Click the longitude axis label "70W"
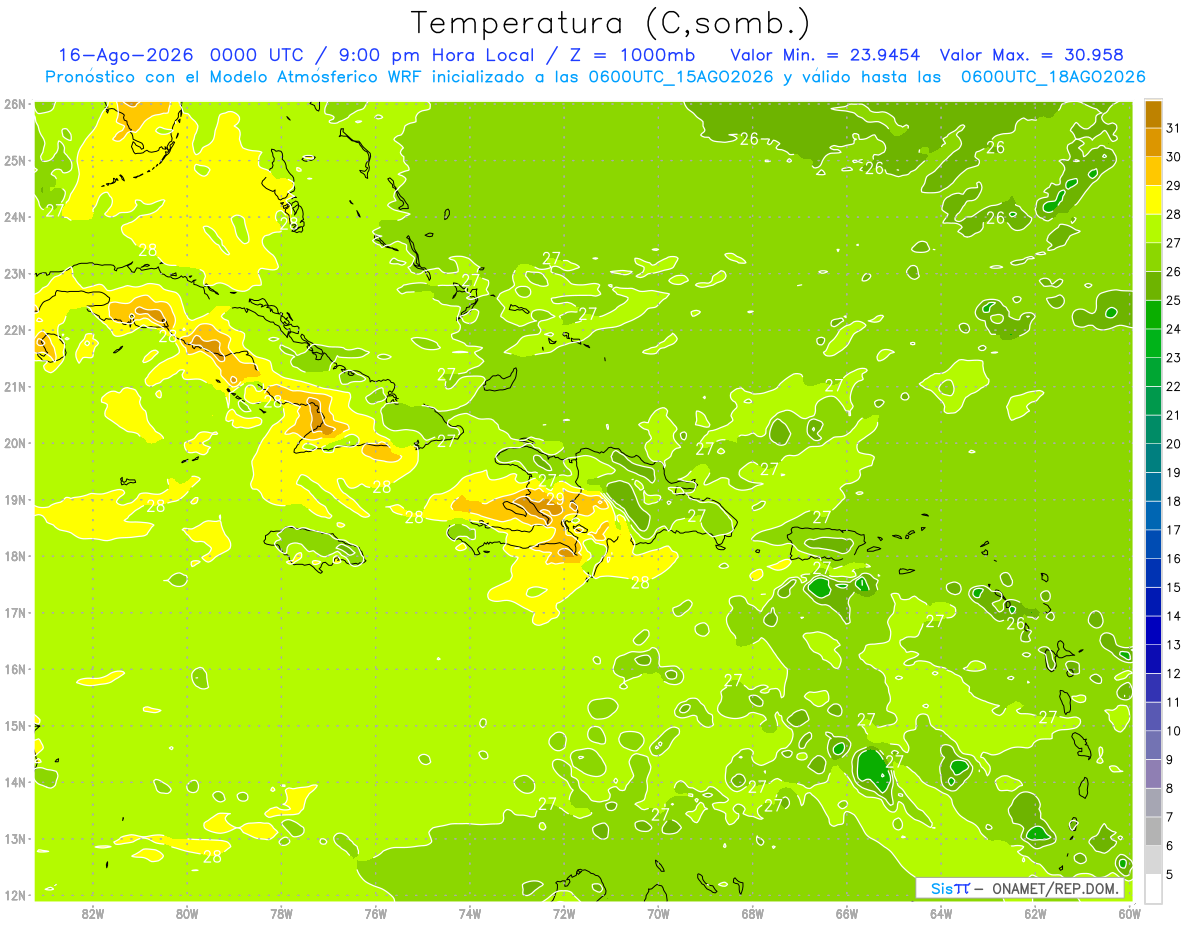 [x=658, y=913]
